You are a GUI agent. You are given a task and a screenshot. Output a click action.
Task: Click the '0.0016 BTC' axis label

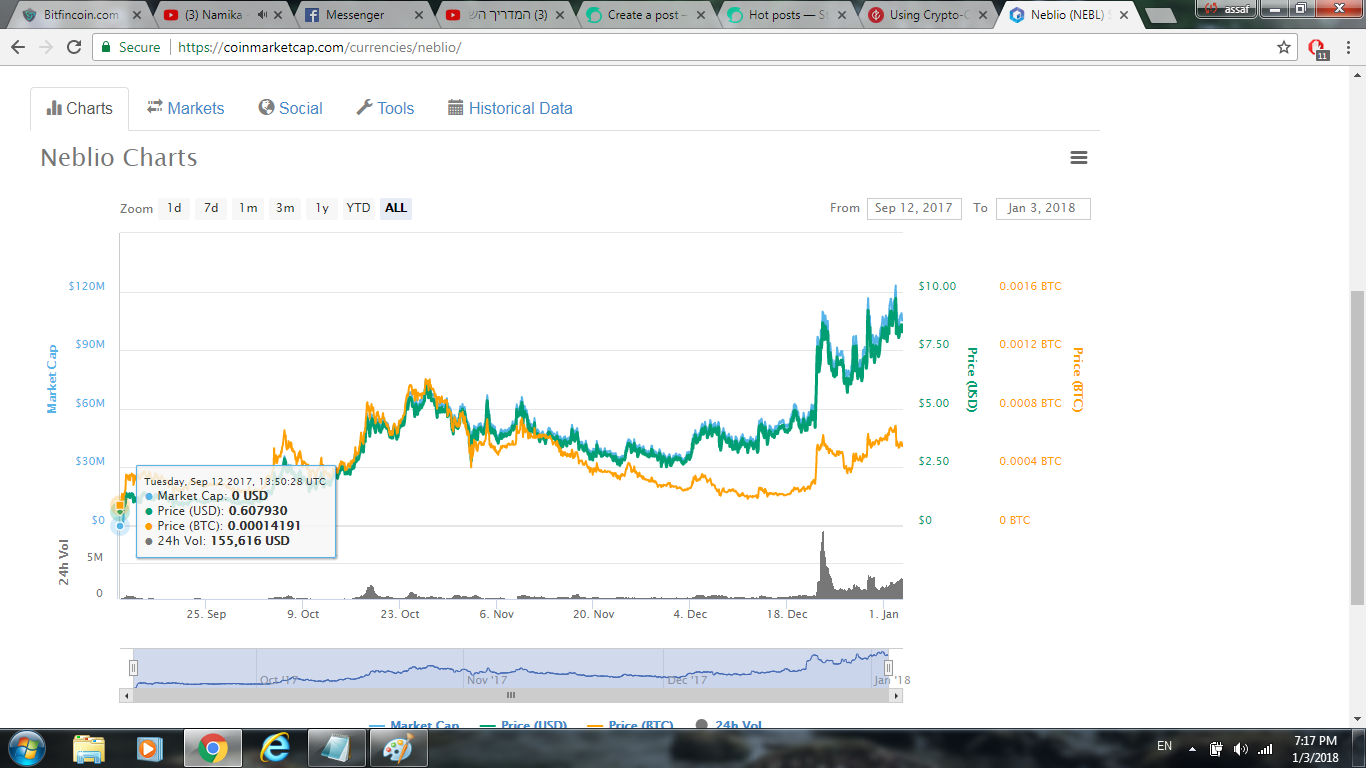click(1030, 286)
